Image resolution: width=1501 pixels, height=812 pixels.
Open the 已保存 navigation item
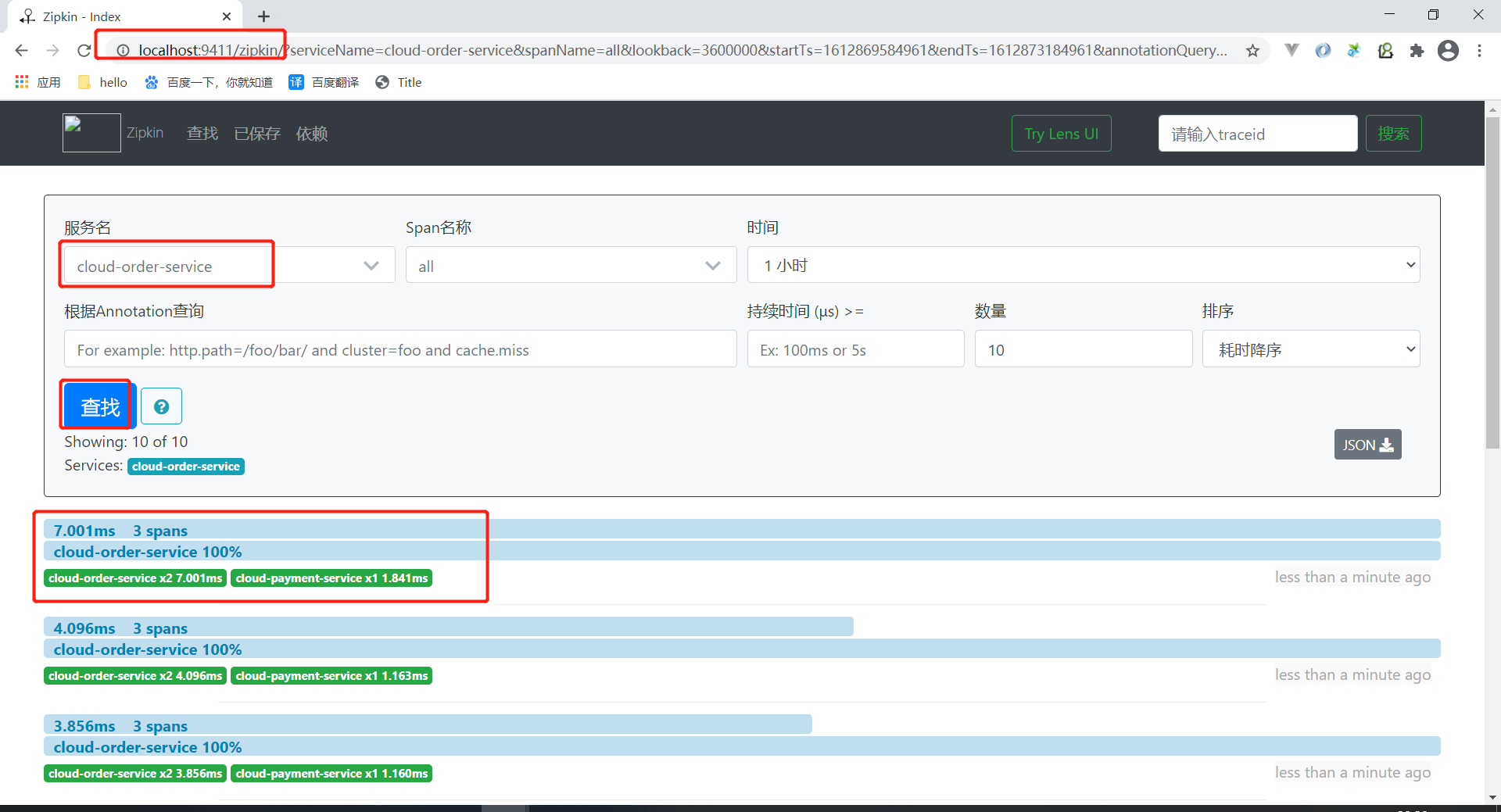point(257,134)
